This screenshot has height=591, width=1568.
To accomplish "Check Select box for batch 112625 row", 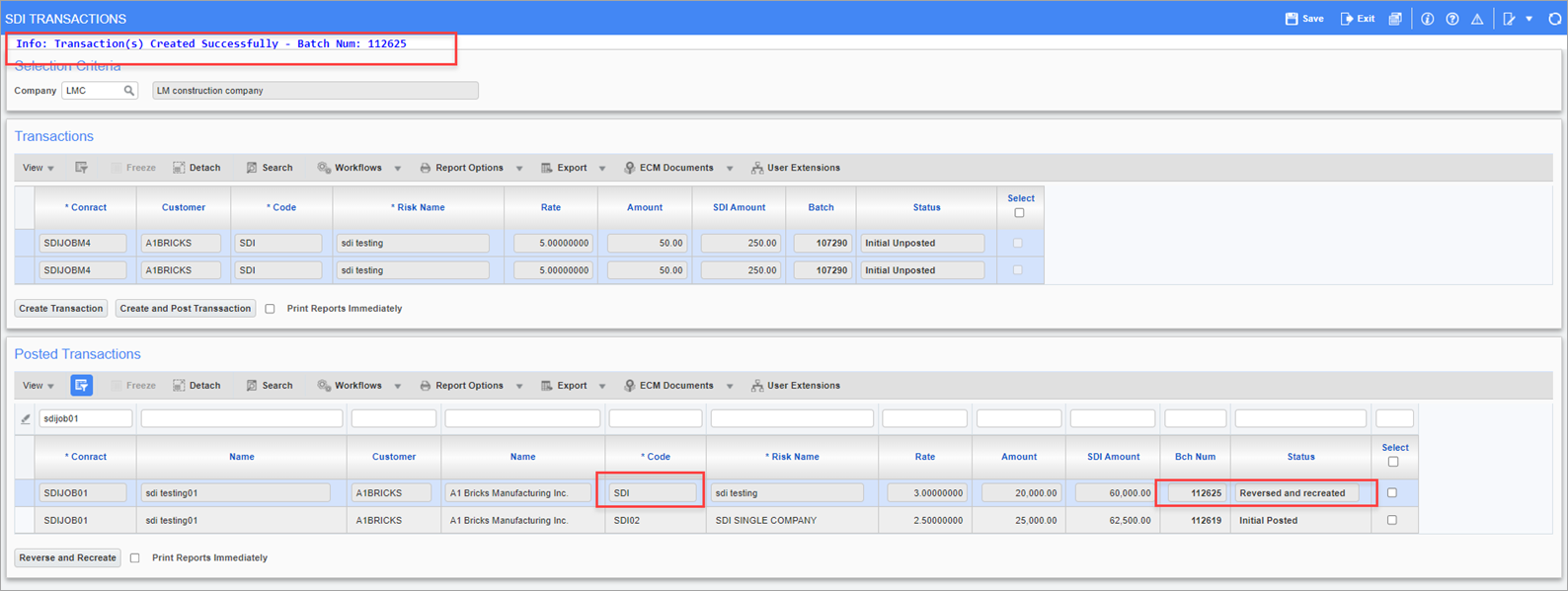I will [1392, 493].
